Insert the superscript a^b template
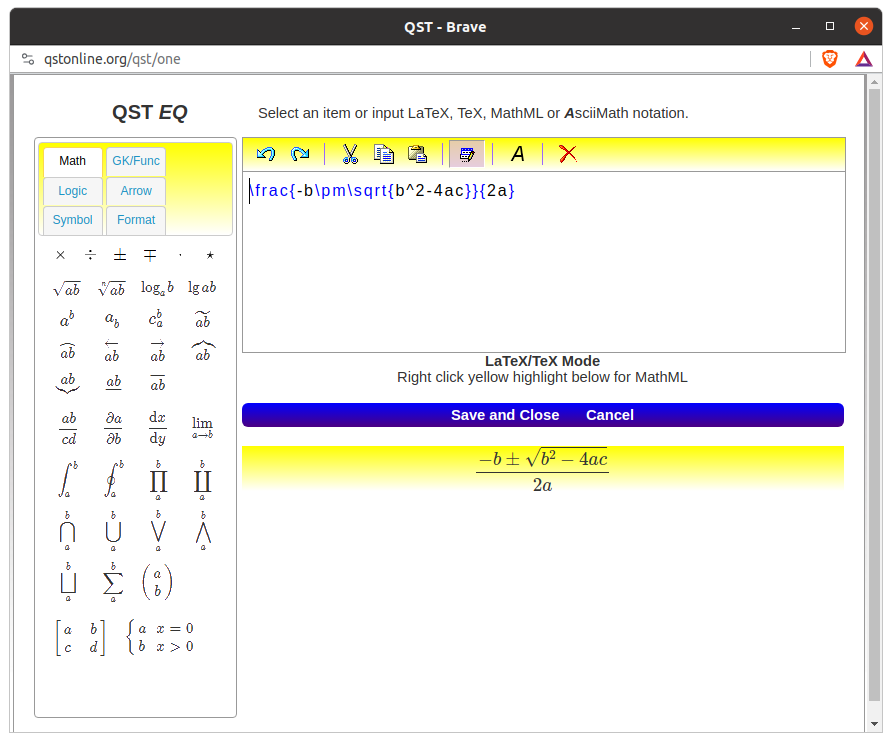 tap(67, 320)
